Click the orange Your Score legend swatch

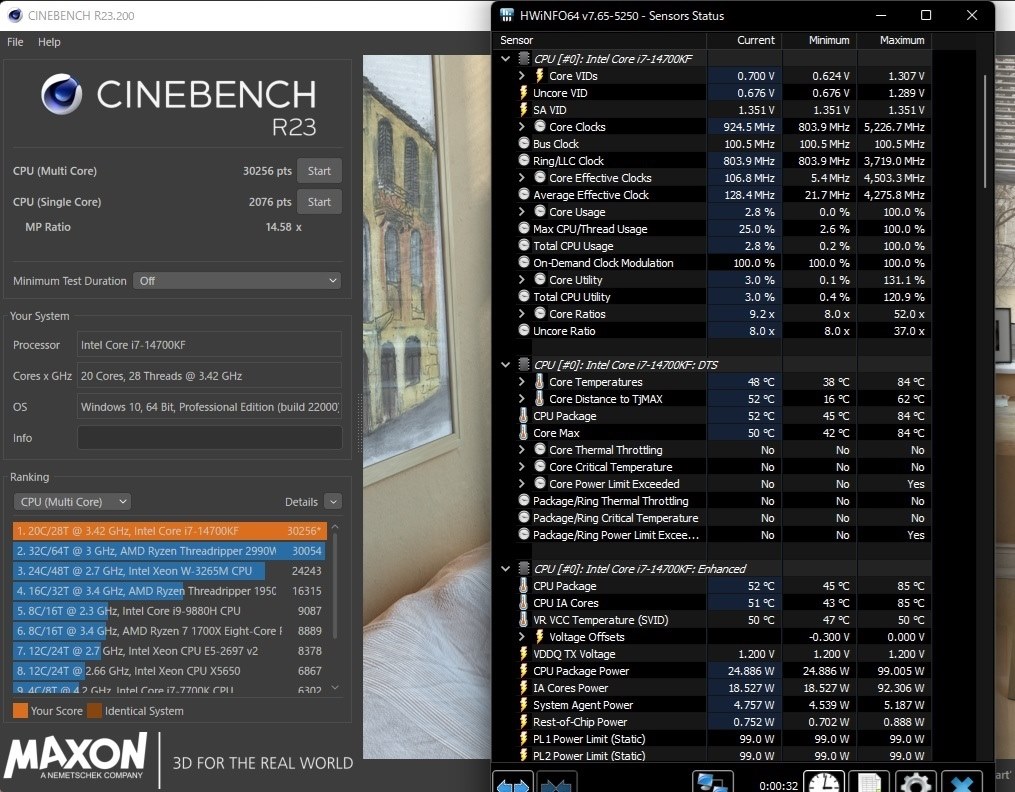pos(20,710)
